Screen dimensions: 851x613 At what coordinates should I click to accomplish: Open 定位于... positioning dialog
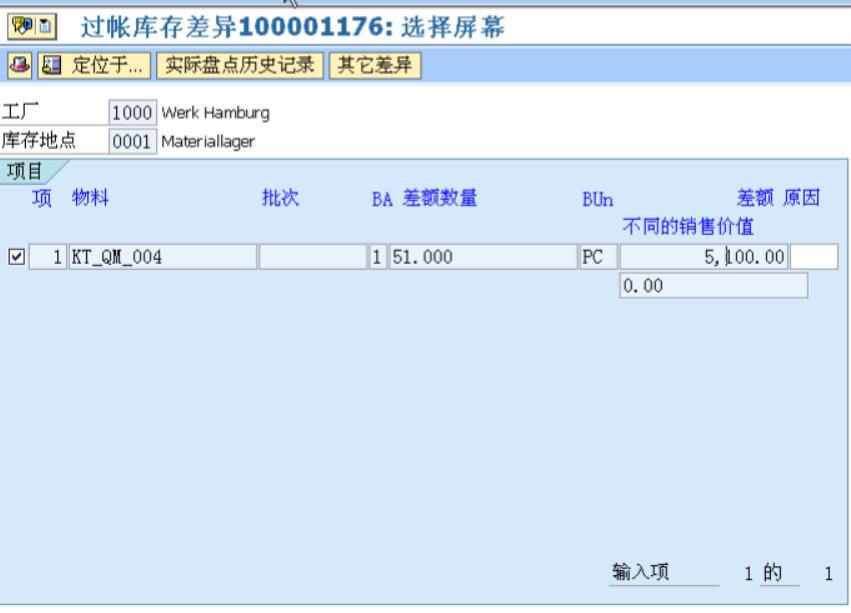[x=93, y=65]
